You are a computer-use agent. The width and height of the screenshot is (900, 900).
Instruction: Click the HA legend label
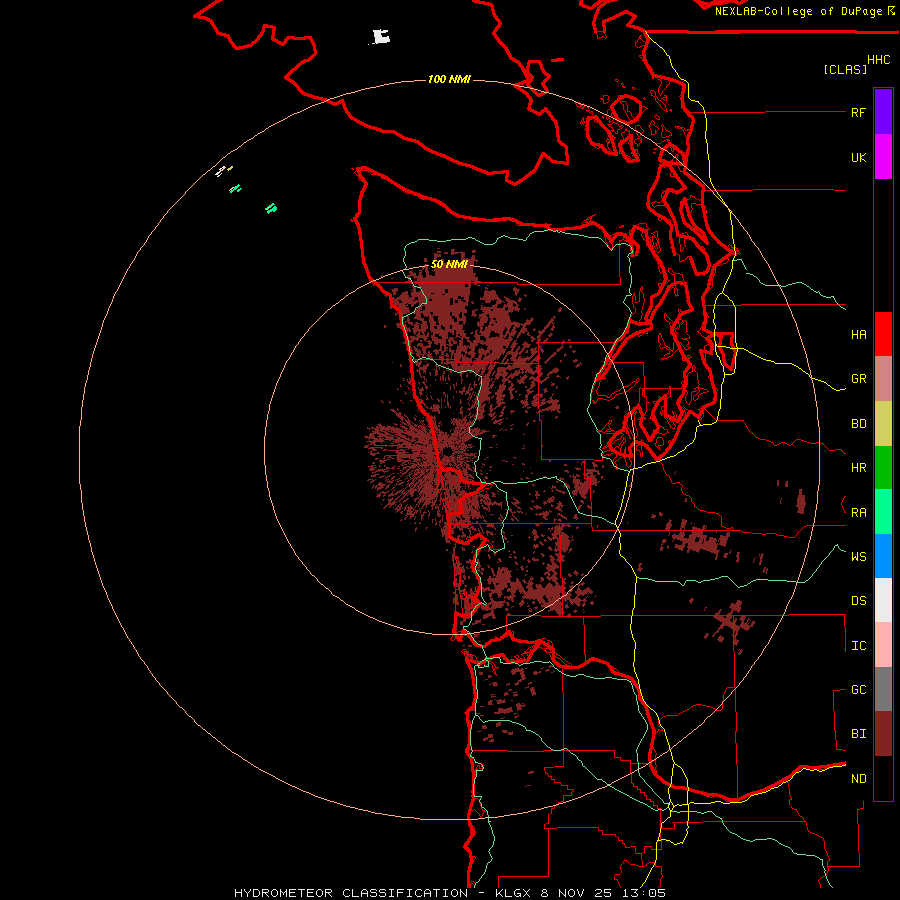click(858, 334)
